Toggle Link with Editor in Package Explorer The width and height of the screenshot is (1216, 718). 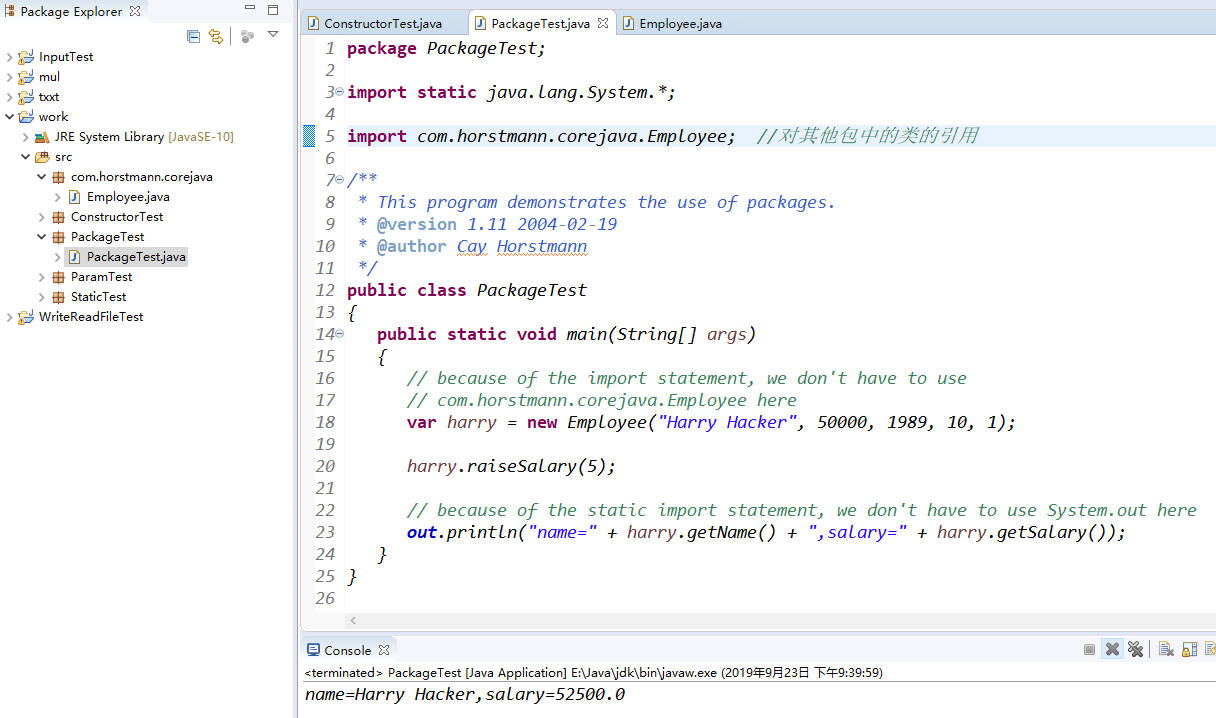pyautogui.click(x=215, y=37)
